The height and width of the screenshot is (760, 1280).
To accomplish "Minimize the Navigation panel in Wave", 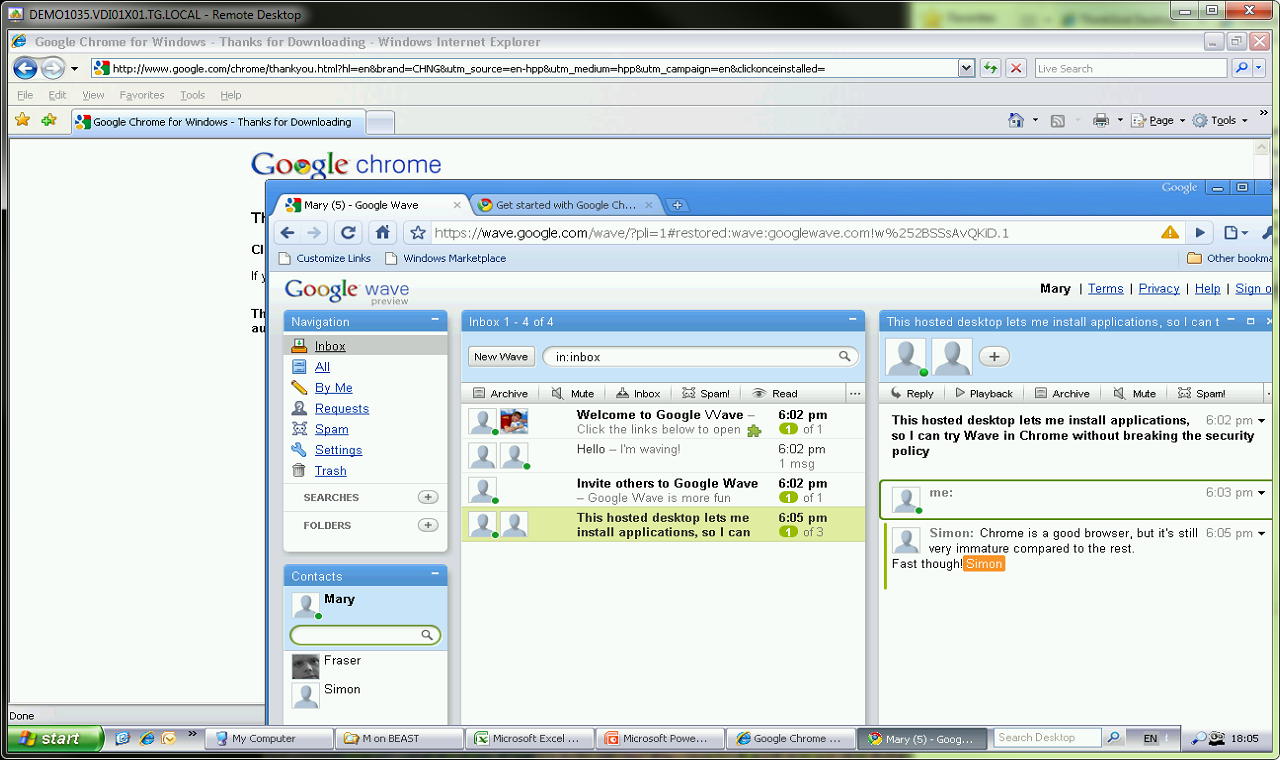I will coord(435,320).
